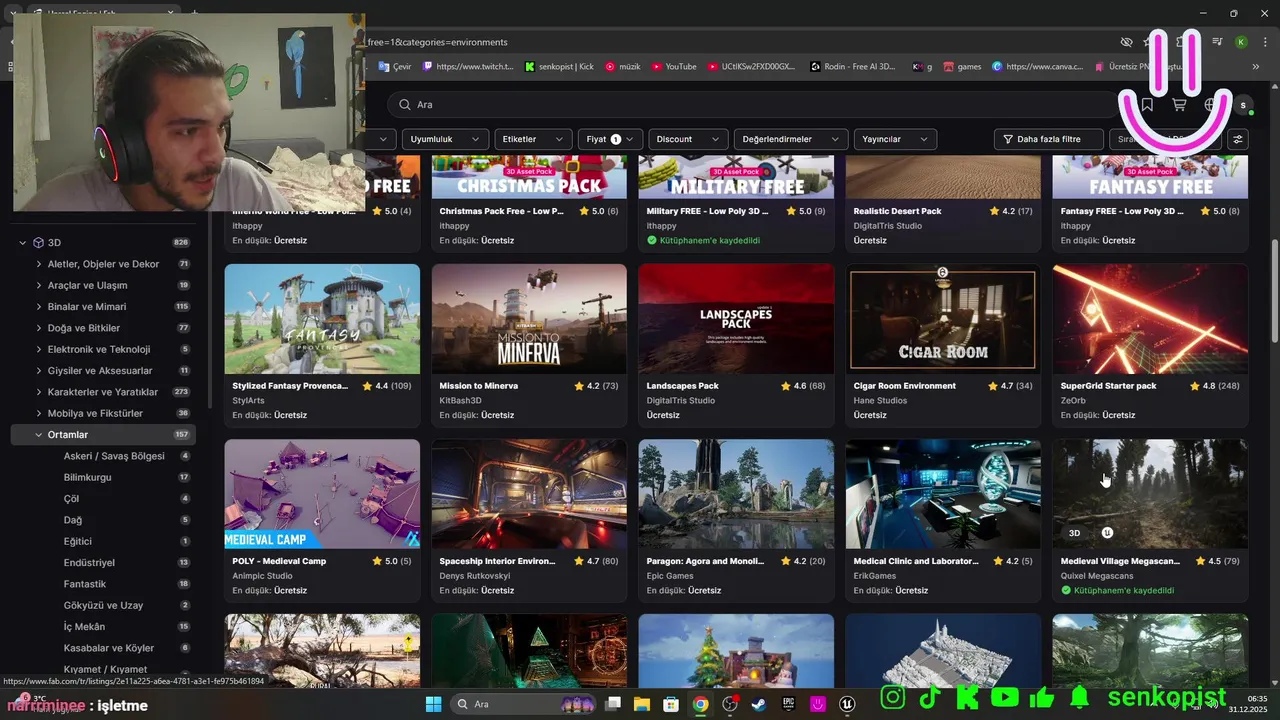Expand Binalar ve Mimari chevron
Screen dimensions: 1280x720
click(x=38, y=307)
